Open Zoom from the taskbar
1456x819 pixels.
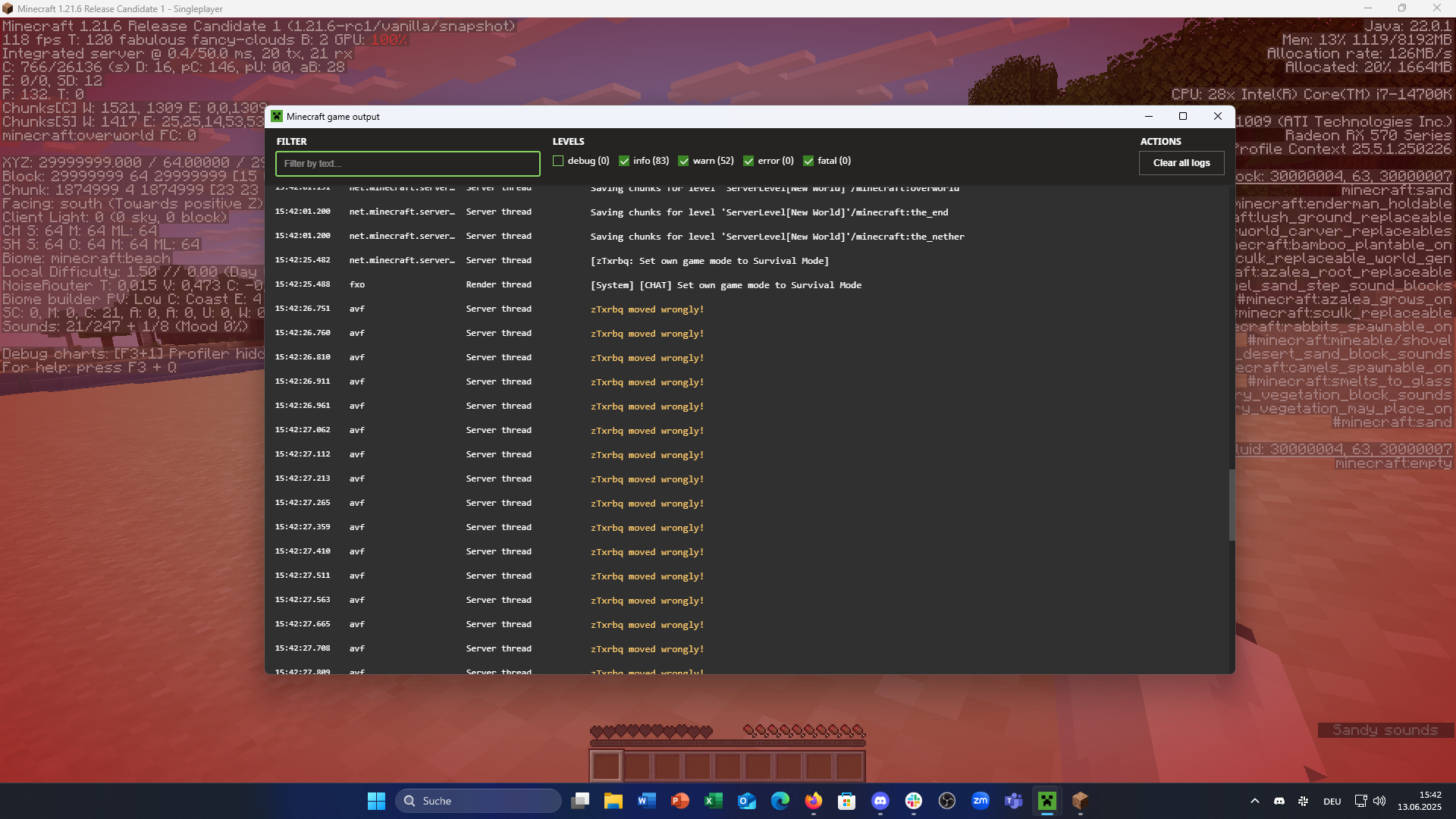tap(980, 801)
